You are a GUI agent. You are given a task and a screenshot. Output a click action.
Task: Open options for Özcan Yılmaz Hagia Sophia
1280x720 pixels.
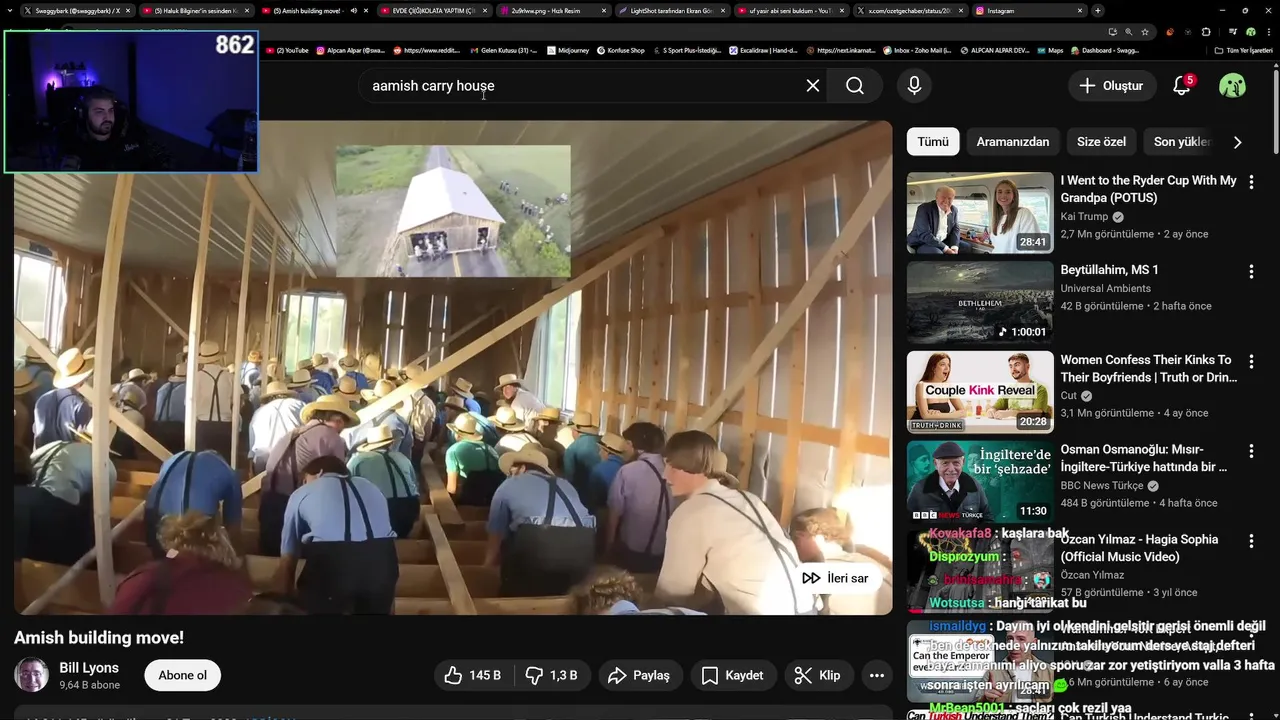click(x=1250, y=541)
